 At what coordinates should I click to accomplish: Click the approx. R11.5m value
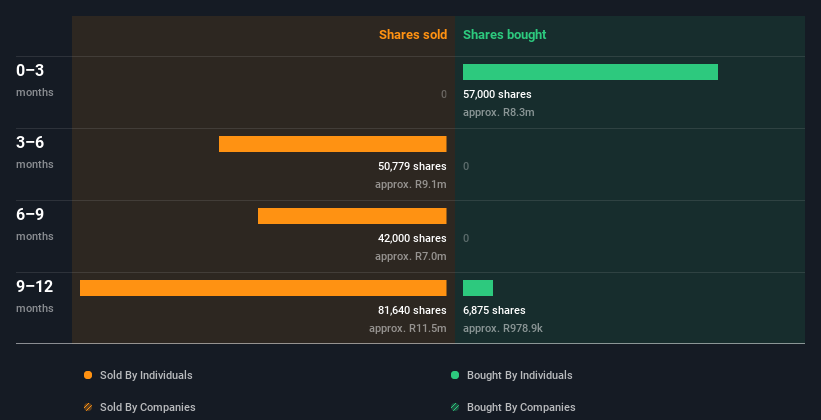pyautogui.click(x=407, y=328)
